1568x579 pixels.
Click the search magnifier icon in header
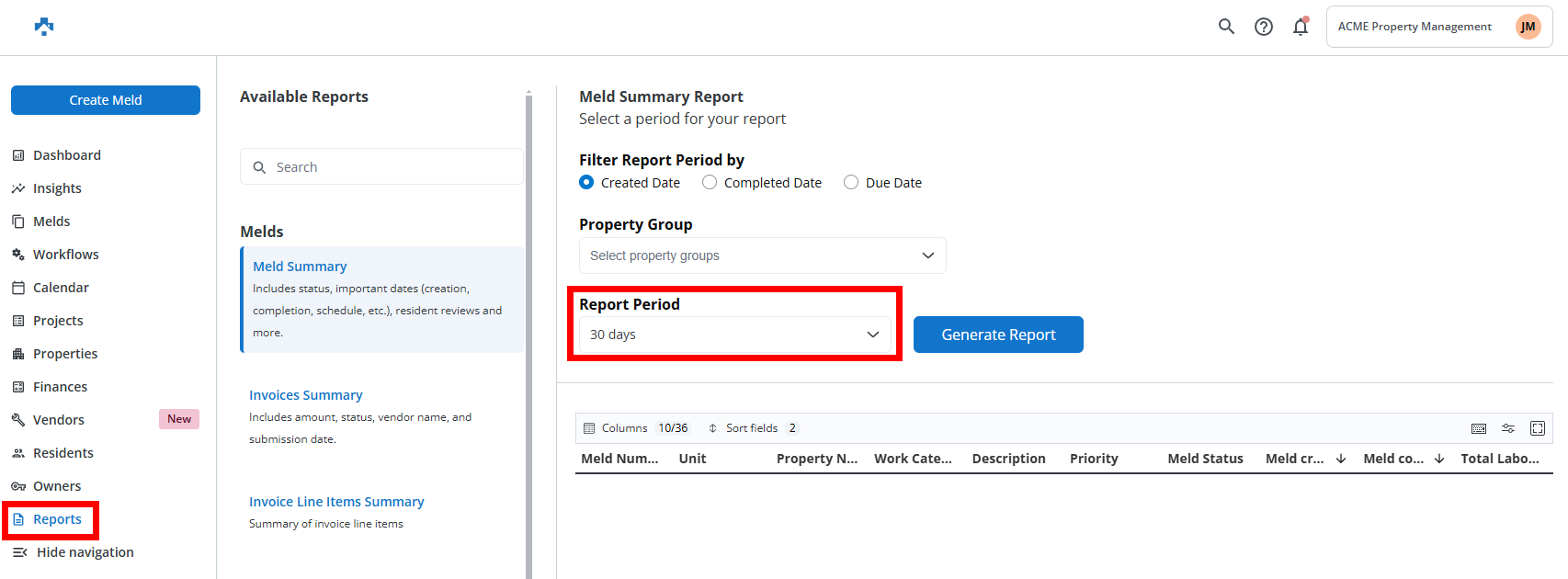1226,27
